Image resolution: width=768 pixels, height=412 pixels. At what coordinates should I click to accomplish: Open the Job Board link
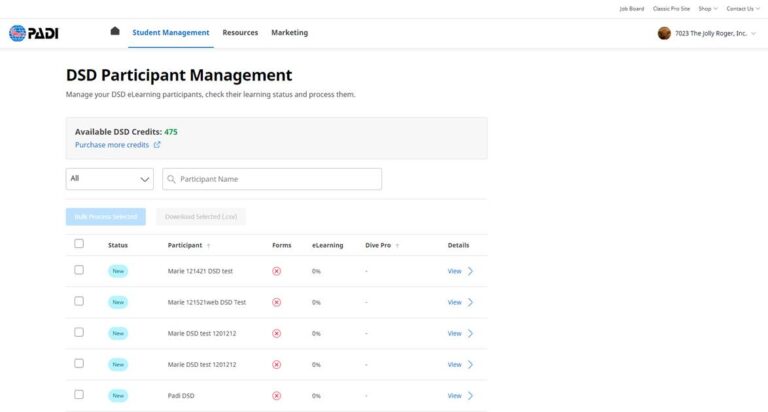[632, 8]
